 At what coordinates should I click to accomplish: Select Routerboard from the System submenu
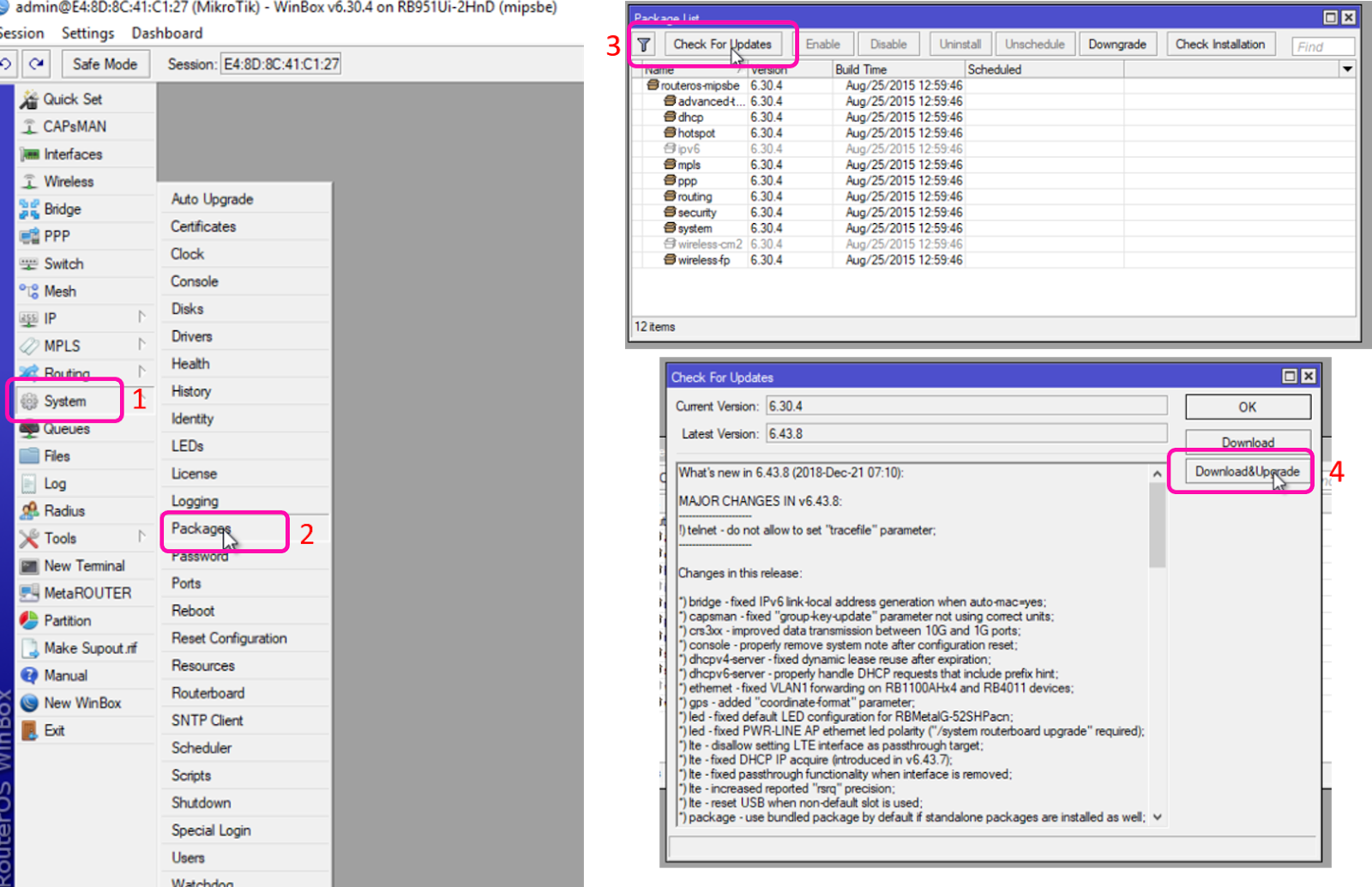click(x=208, y=693)
